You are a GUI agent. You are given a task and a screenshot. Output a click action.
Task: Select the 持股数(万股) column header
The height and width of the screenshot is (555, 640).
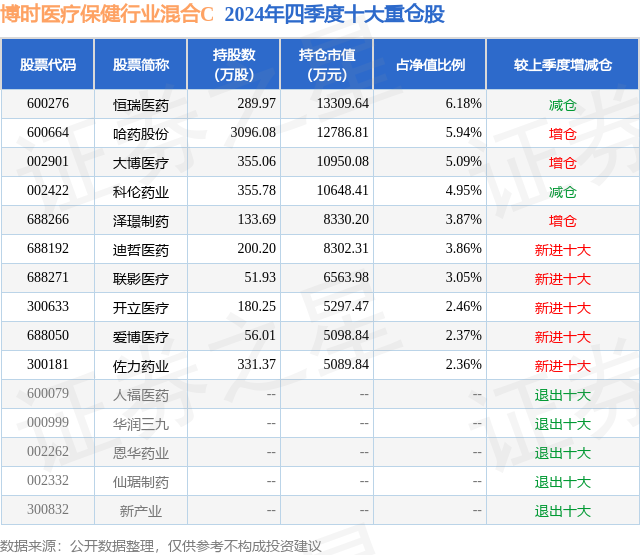[234, 64]
